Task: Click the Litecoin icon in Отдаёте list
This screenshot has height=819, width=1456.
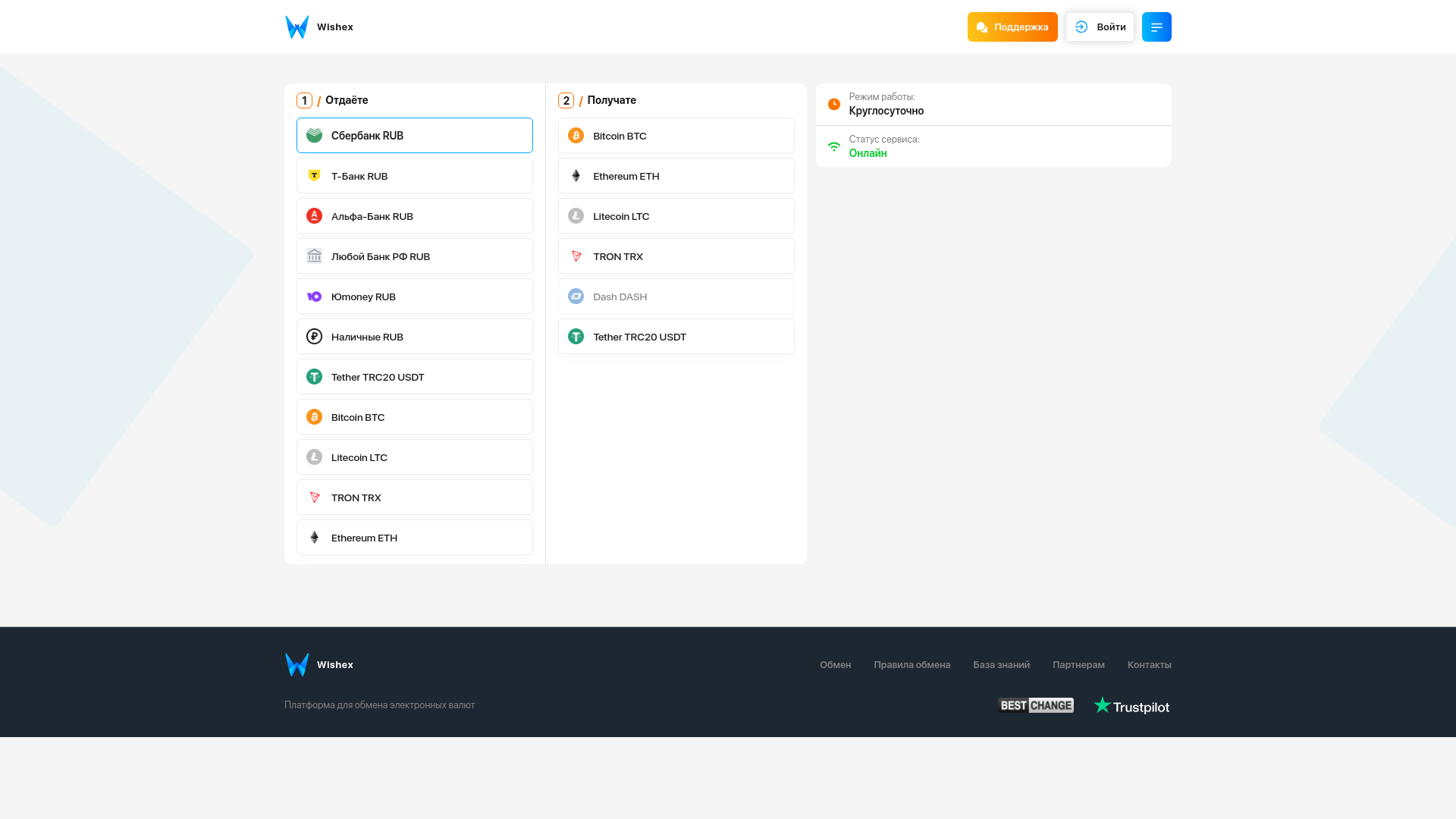Action: tap(314, 457)
